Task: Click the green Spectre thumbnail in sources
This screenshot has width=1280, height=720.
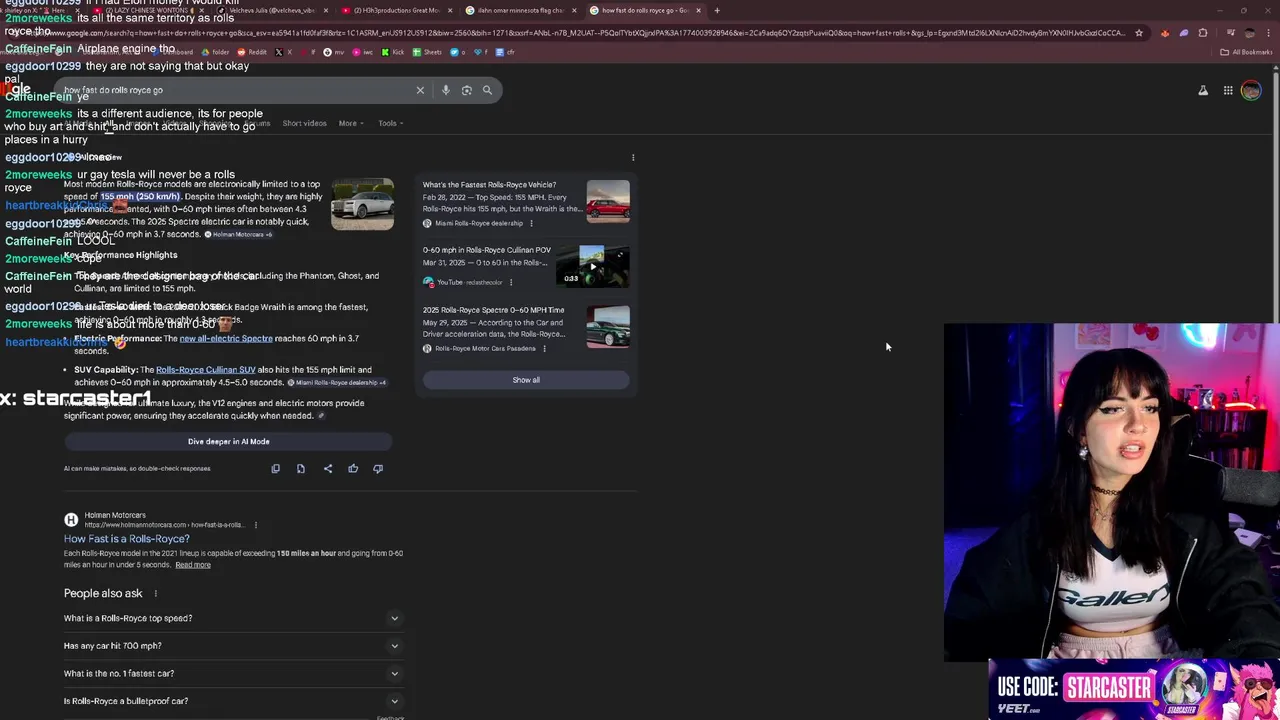Action: pyautogui.click(x=608, y=327)
